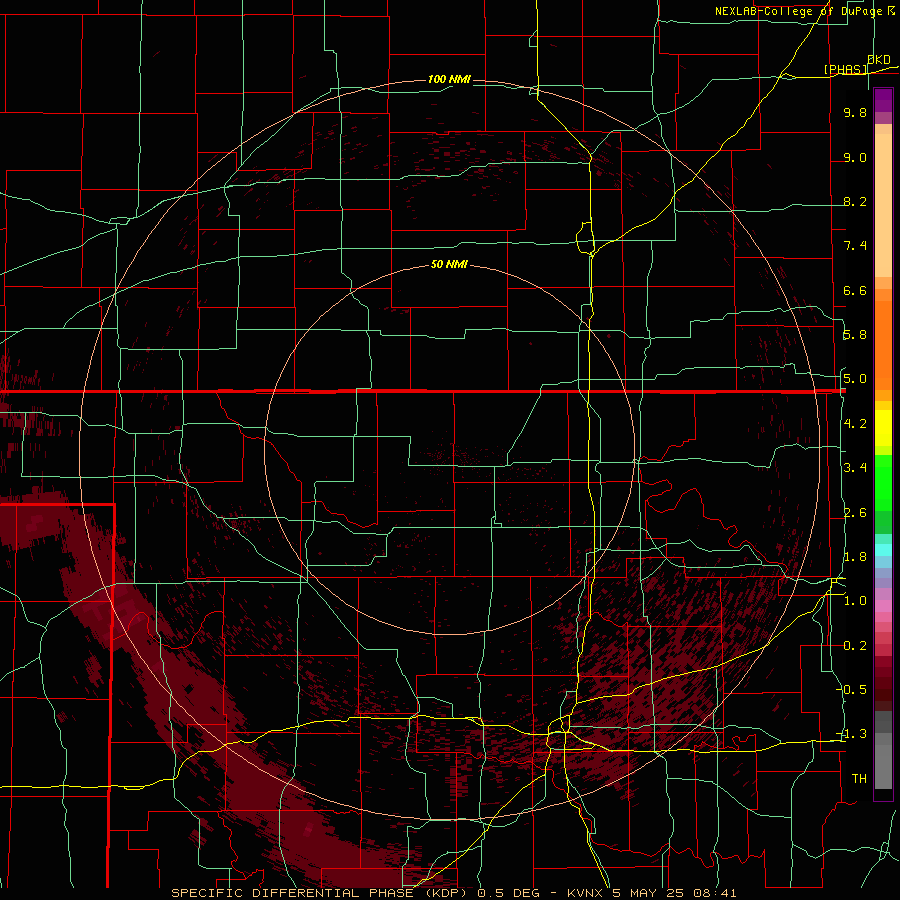The image size is (900, 900).
Task: Click the 4.2 value on color scale
Action: click(x=855, y=424)
